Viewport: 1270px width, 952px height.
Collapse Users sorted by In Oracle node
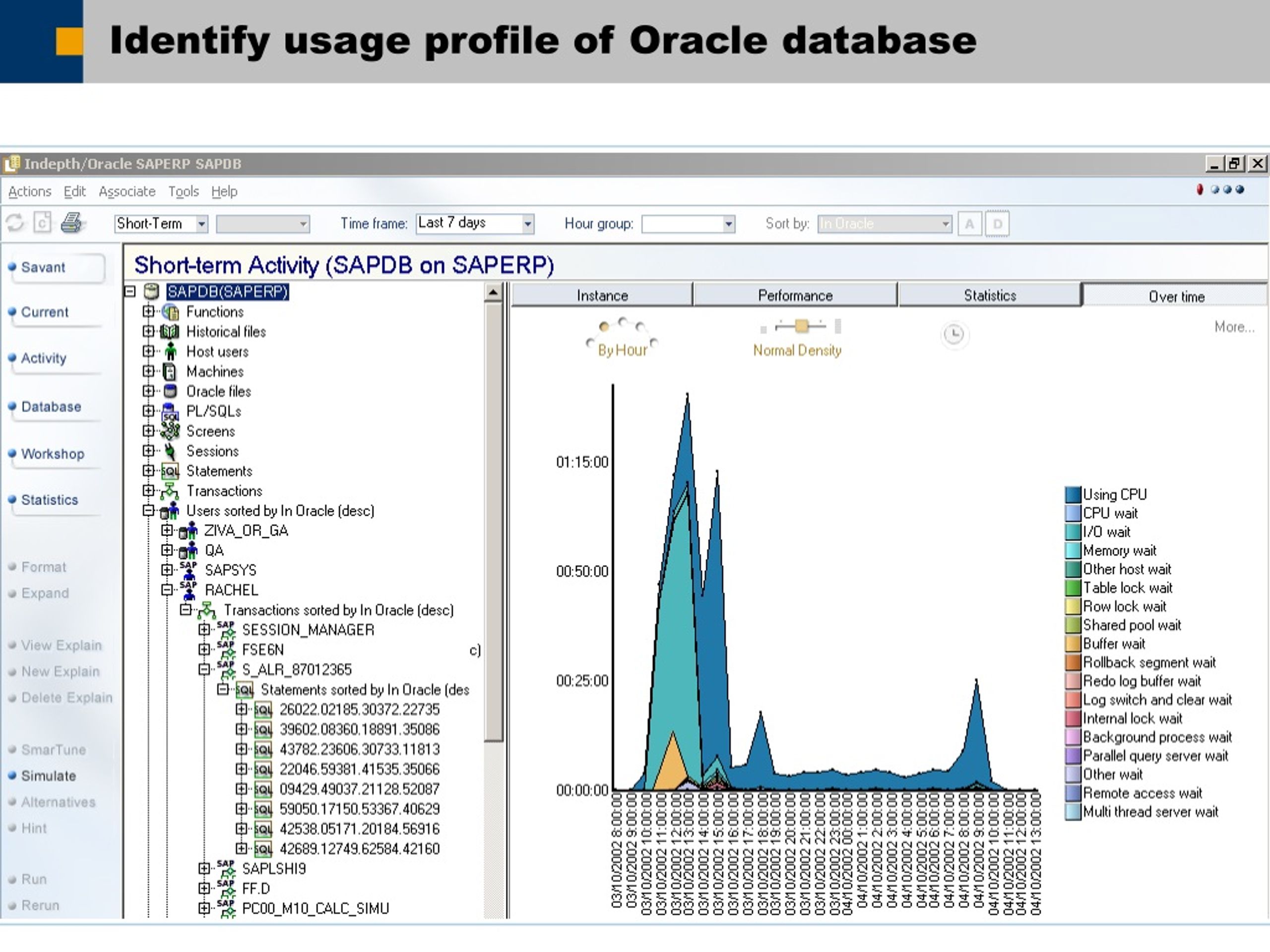(149, 510)
